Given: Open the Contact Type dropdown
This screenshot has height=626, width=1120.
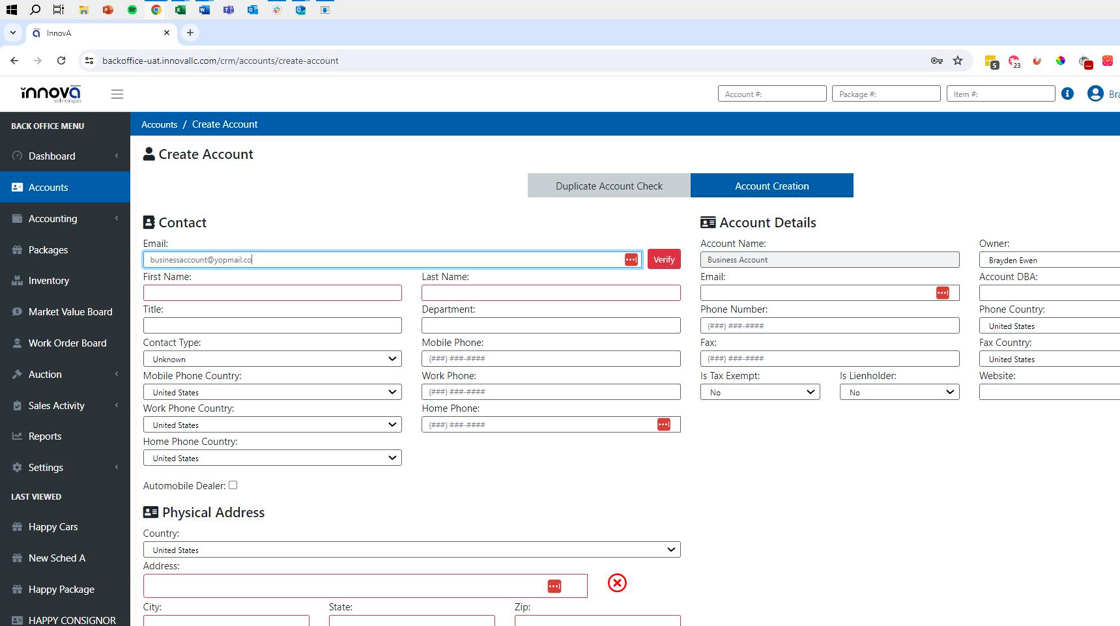Looking at the screenshot, I should (x=272, y=359).
